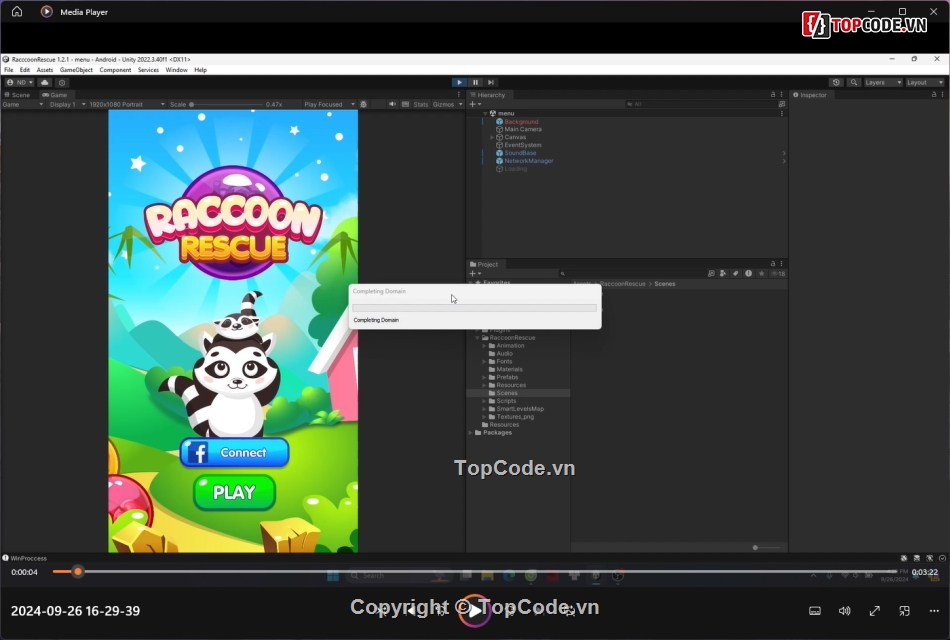Click the Project create plus button
The height and width of the screenshot is (640, 950).
pyautogui.click(x=475, y=274)
